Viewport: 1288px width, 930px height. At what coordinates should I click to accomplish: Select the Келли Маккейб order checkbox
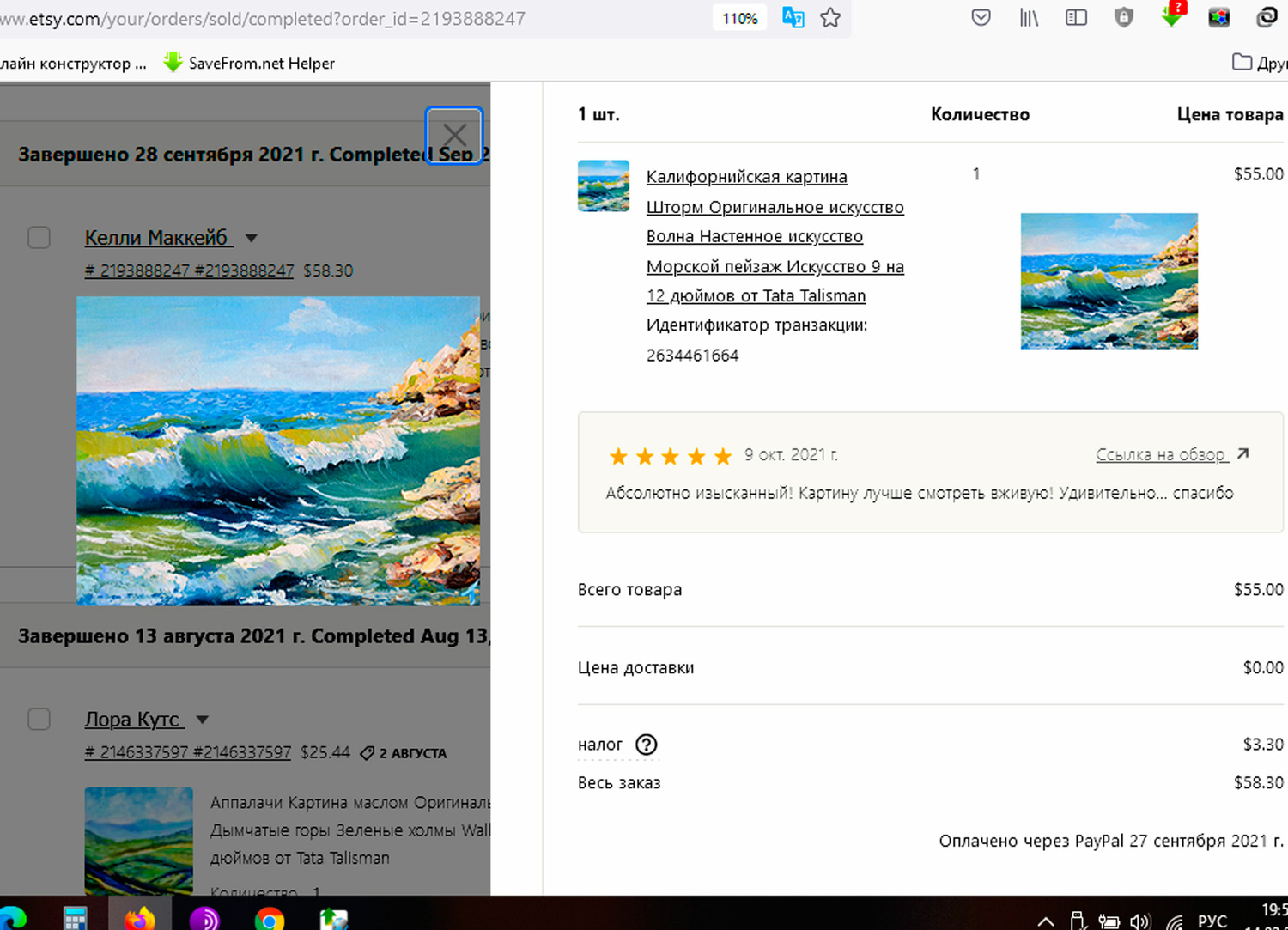[39, 237]
